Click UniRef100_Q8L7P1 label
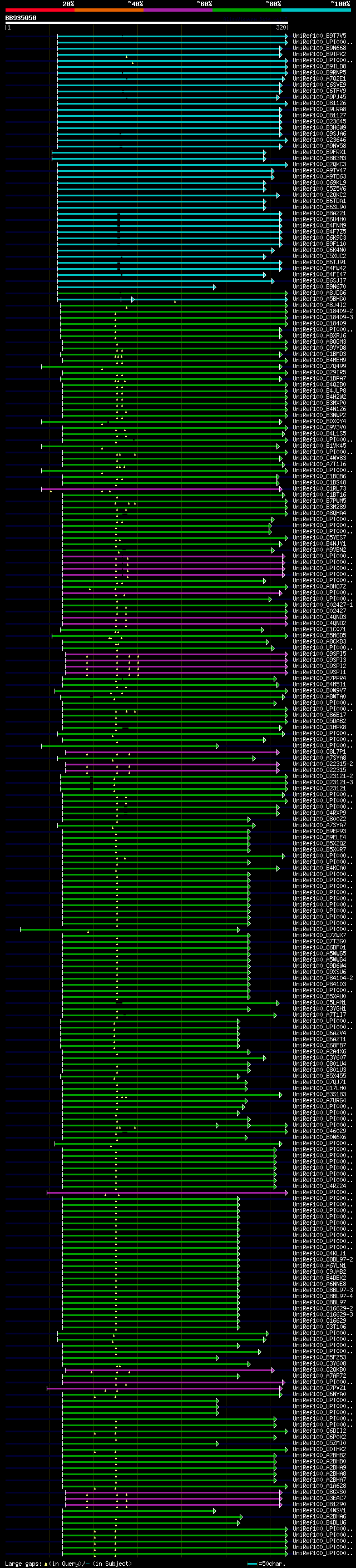Image resolution: width=356 pixels, height=1568 pixels. tap(319, 752)
